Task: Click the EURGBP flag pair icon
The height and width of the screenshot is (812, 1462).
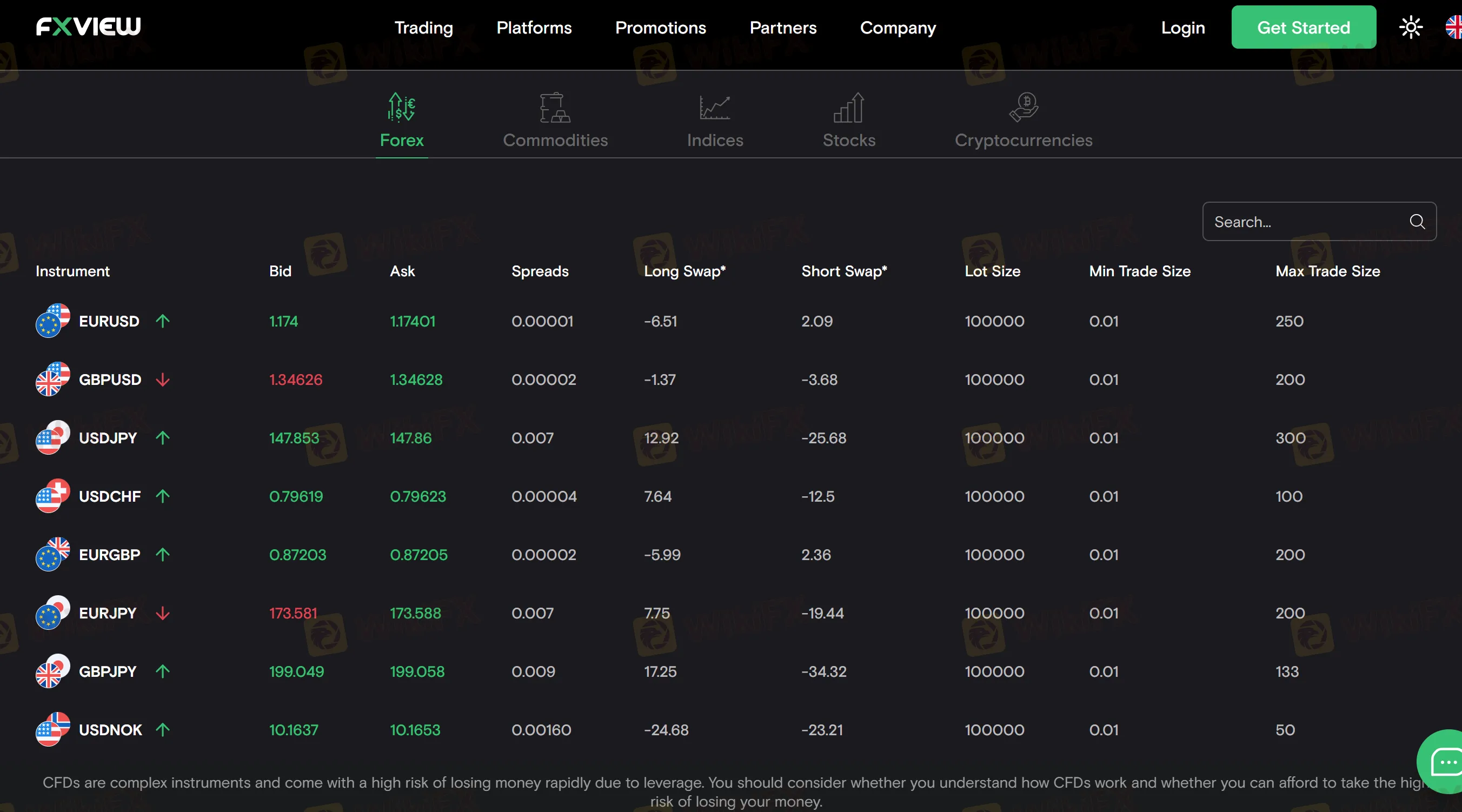Action: [x=53, y=554]
